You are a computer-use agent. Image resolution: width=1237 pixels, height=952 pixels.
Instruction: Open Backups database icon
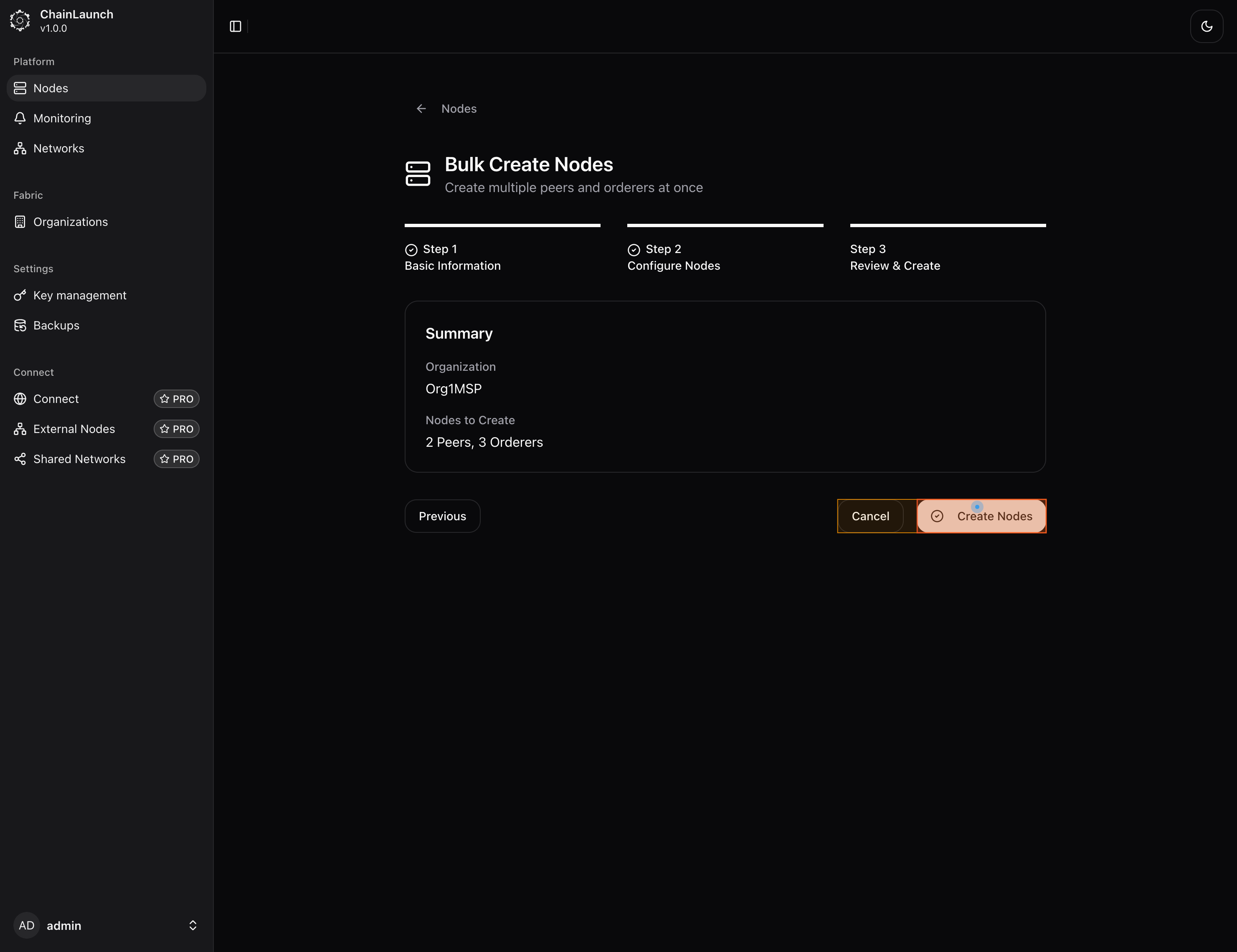(x=20, y=326)
